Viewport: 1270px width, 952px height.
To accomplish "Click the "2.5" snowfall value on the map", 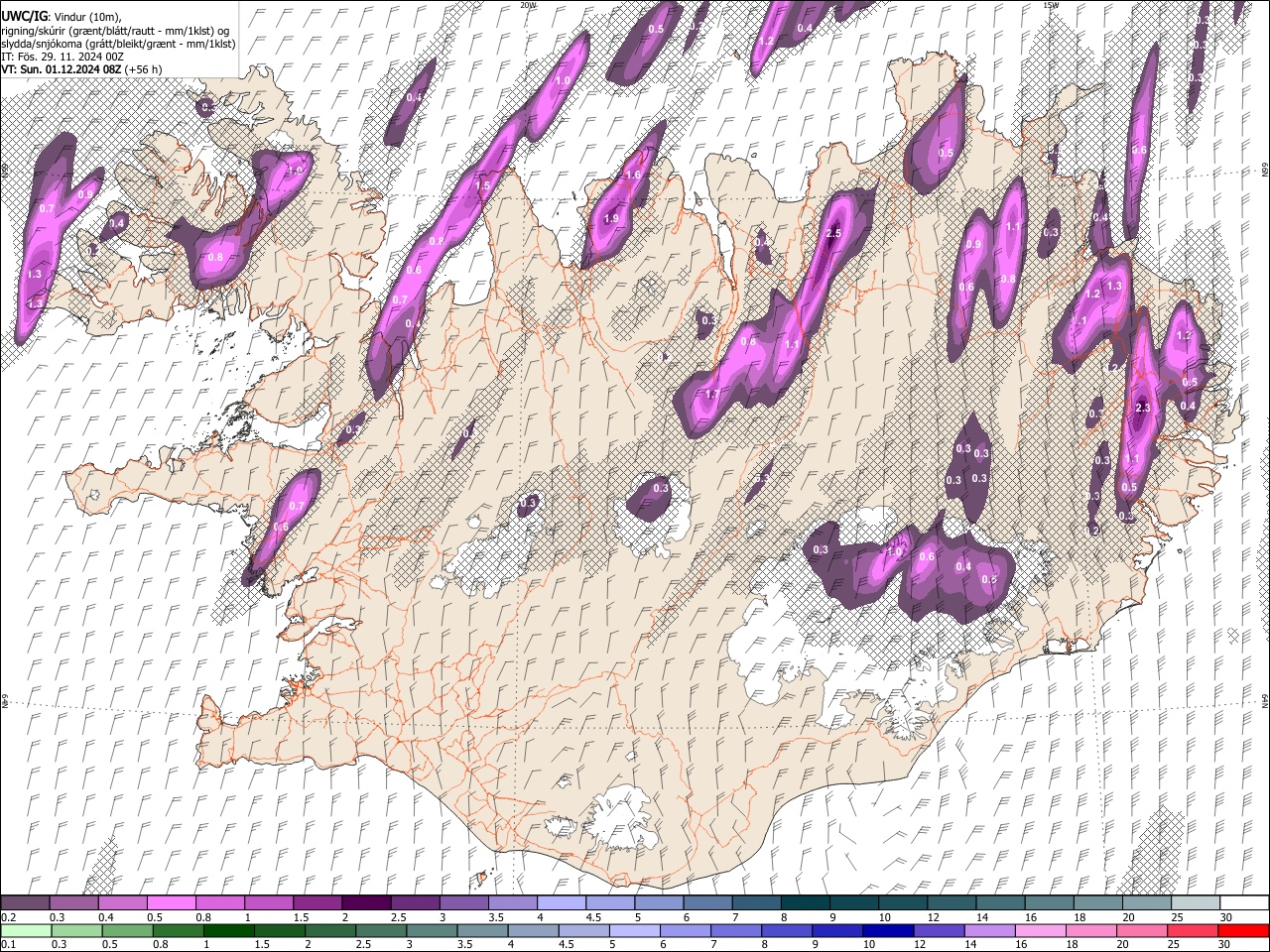I will [x=833, y=233].
